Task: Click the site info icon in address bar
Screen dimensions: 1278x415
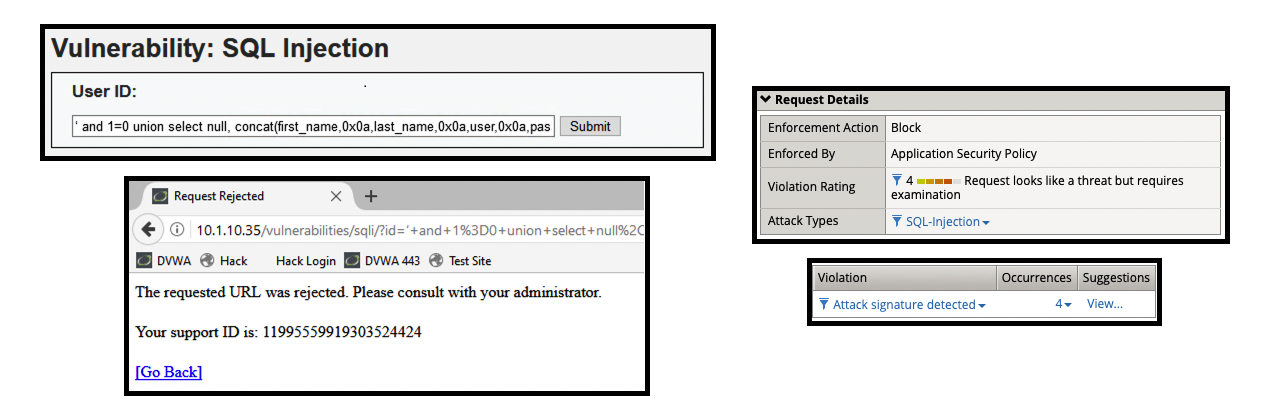Action: 178,230
